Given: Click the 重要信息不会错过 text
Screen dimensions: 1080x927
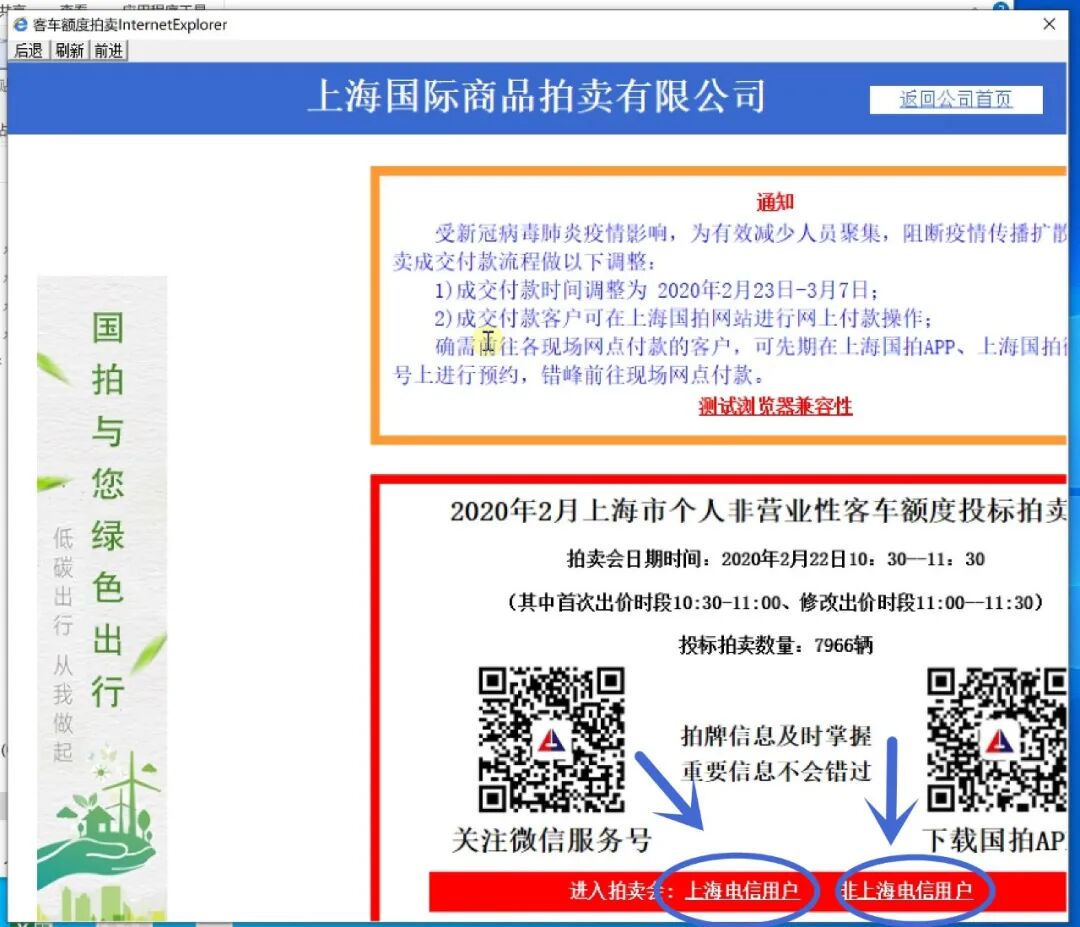Looking at the screenshot, I should tap(776, 771).
